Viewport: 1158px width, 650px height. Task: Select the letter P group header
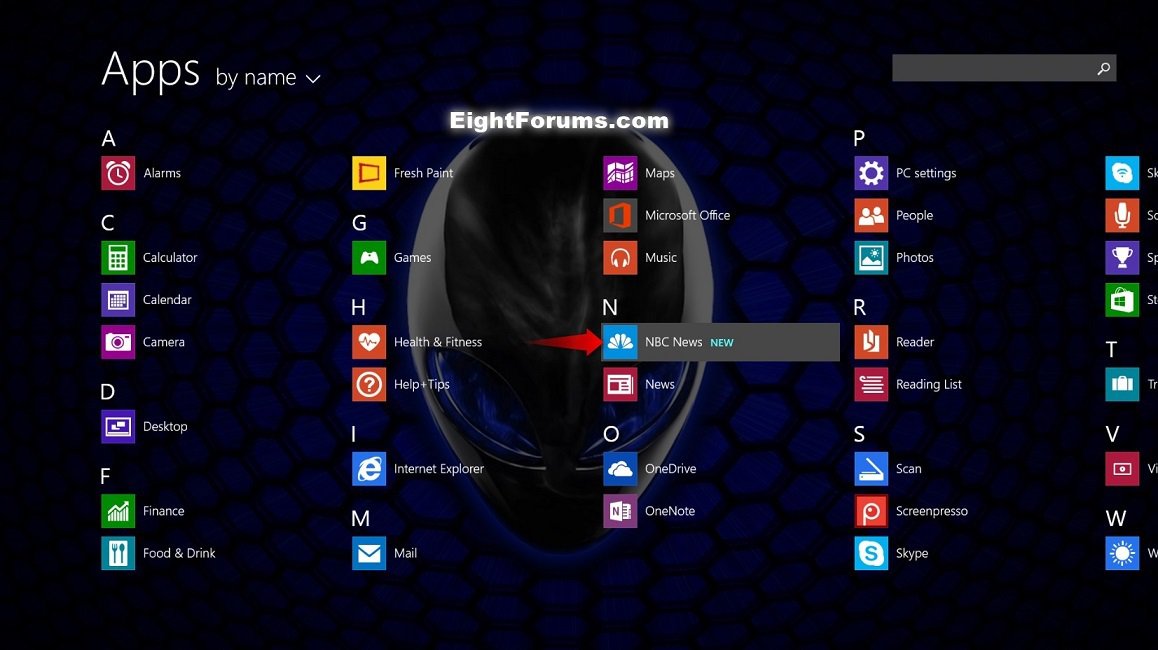point(859,139)
